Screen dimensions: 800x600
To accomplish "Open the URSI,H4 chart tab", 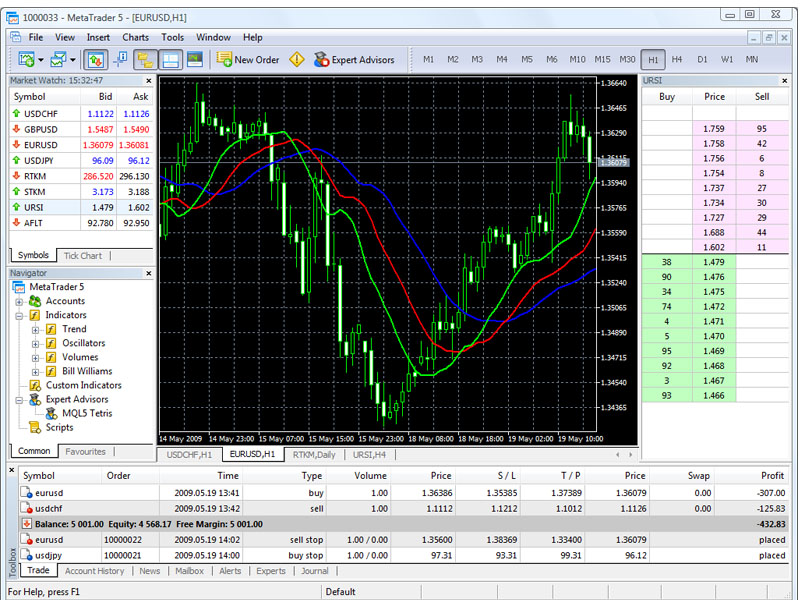I will point(369,455).
